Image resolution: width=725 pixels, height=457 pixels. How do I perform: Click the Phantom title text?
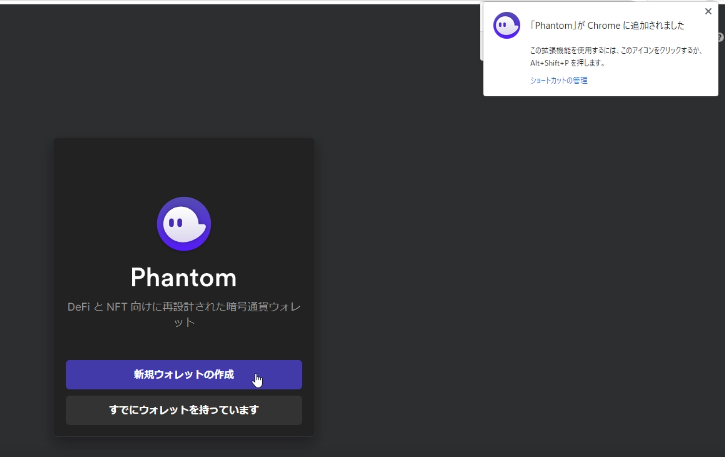tap(184, 278)
